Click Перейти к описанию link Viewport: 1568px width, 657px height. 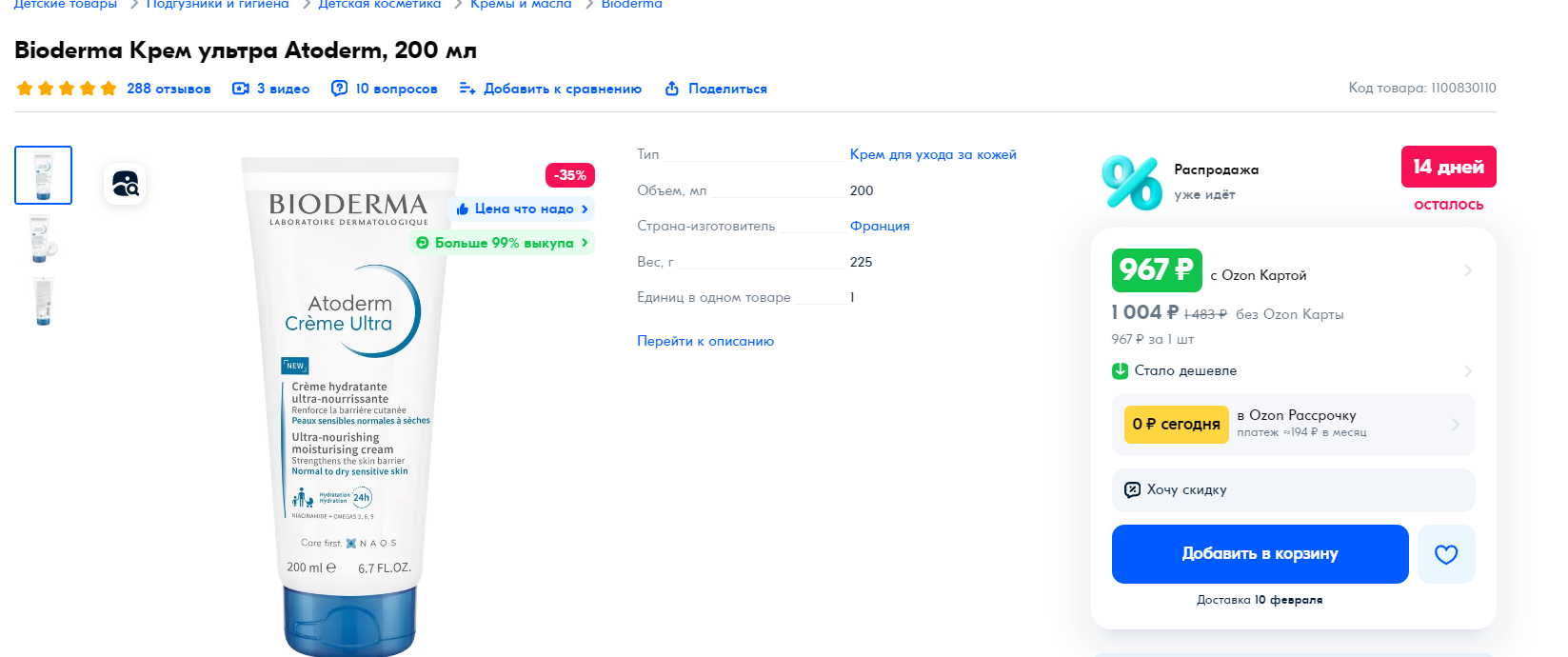click(705, 341)
